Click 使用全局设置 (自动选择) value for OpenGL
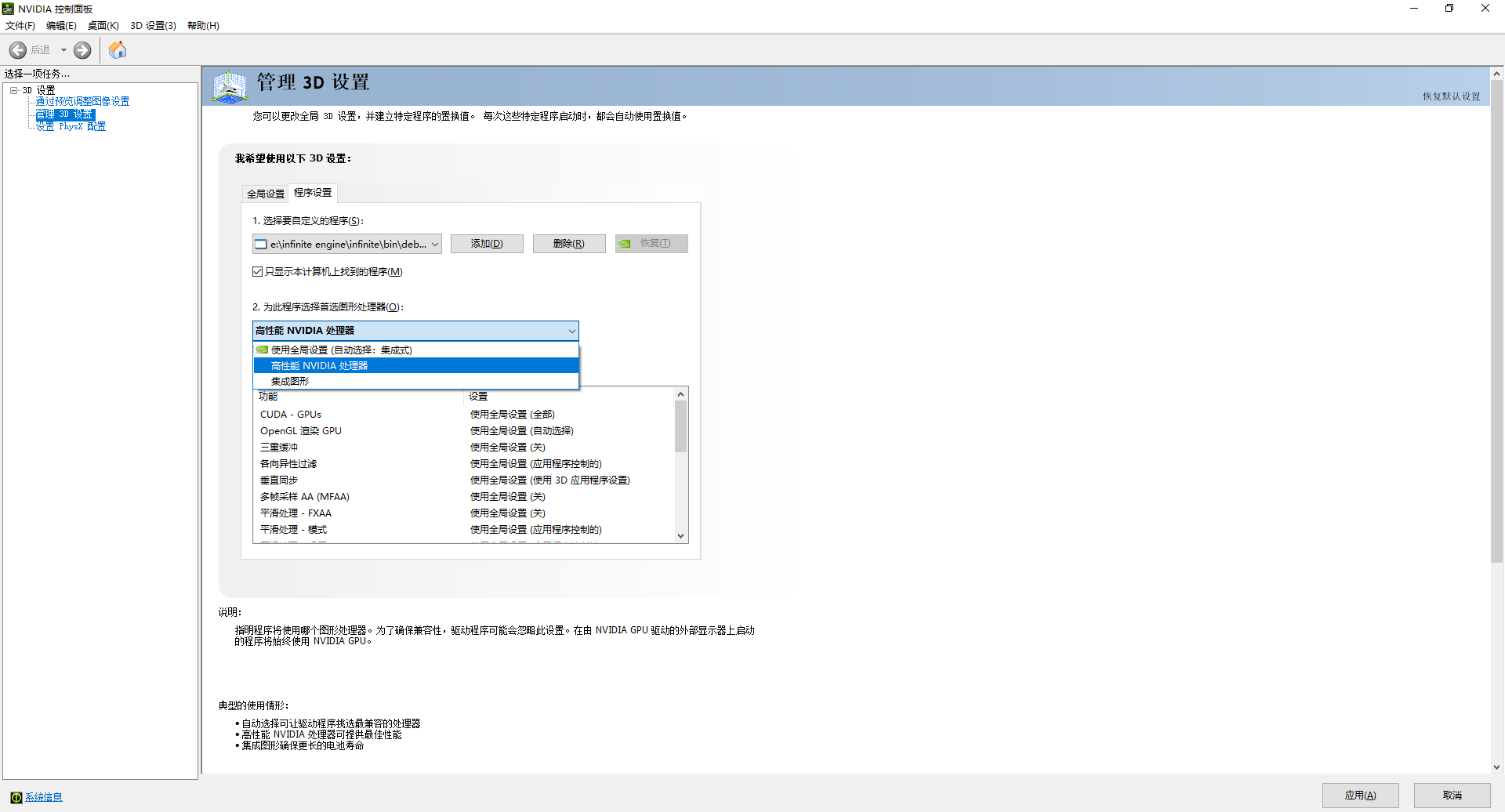 (x=522, y=431)
